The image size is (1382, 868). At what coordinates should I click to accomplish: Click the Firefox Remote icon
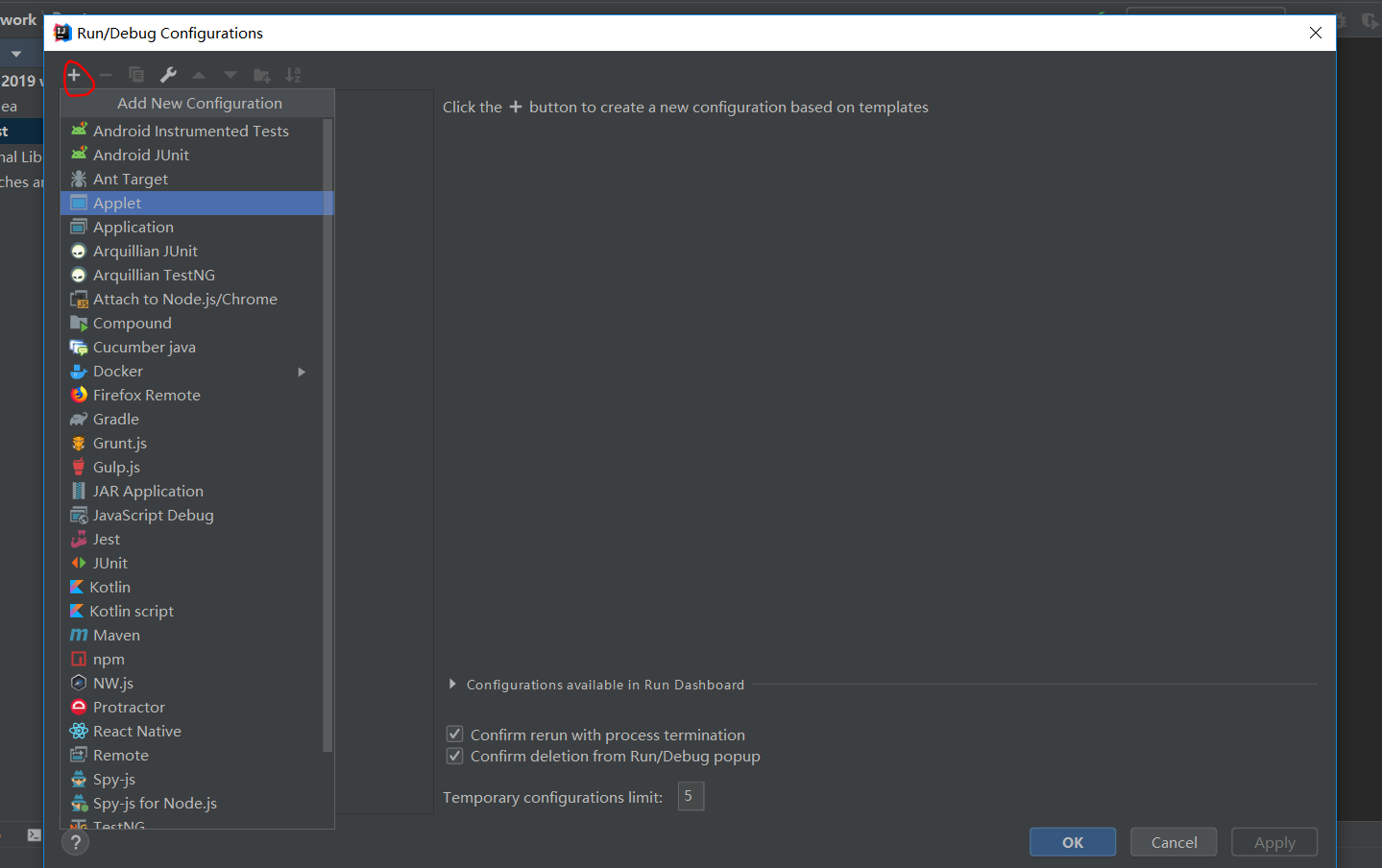79,395
